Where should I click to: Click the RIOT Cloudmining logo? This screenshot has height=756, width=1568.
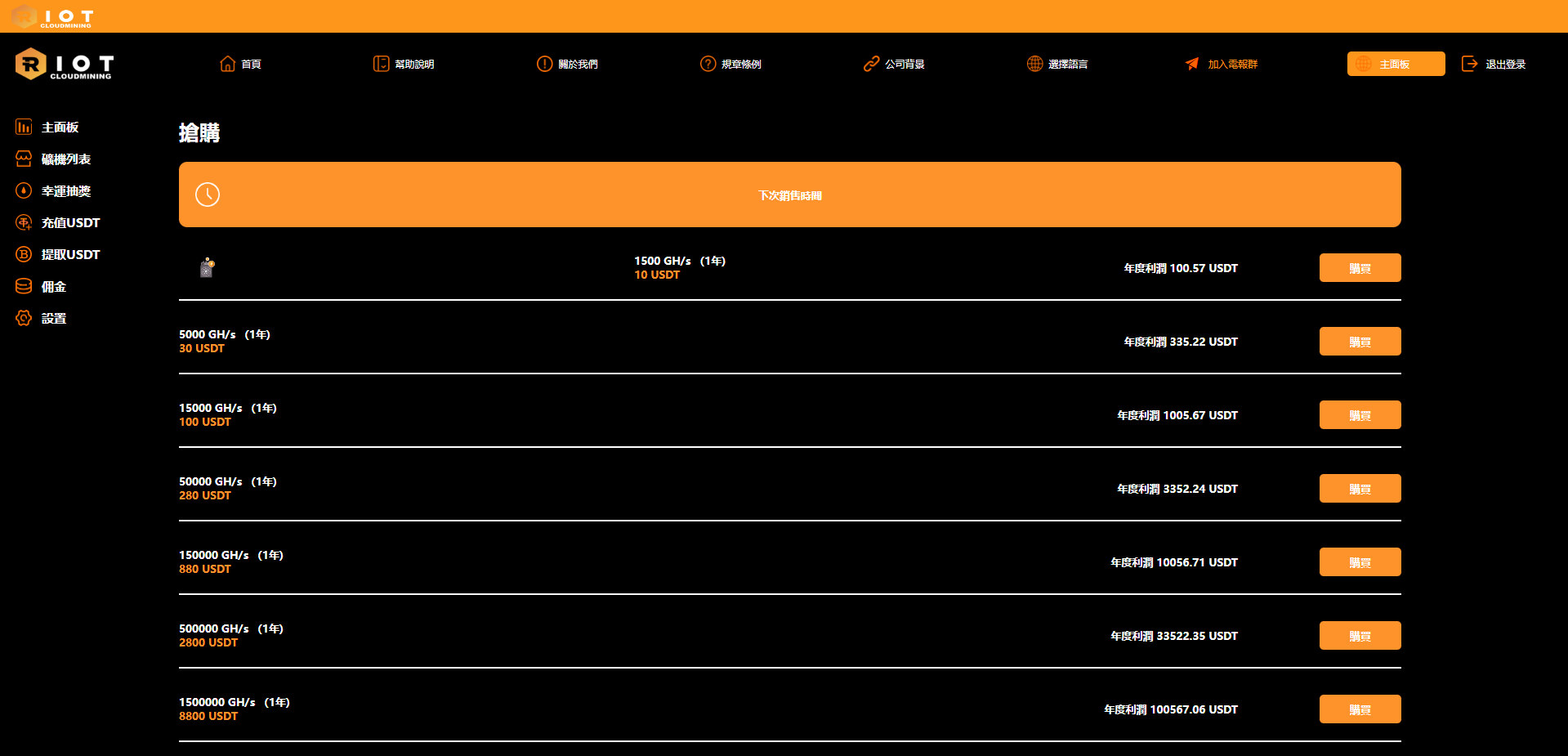(x=64, y=64)
